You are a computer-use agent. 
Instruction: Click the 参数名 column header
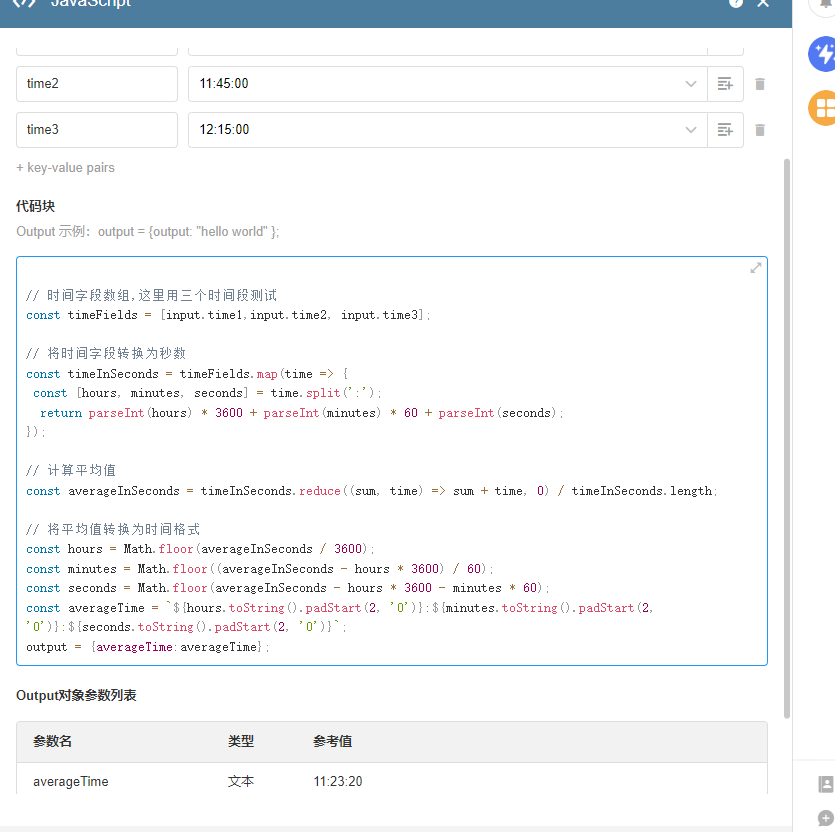point(53,742)
